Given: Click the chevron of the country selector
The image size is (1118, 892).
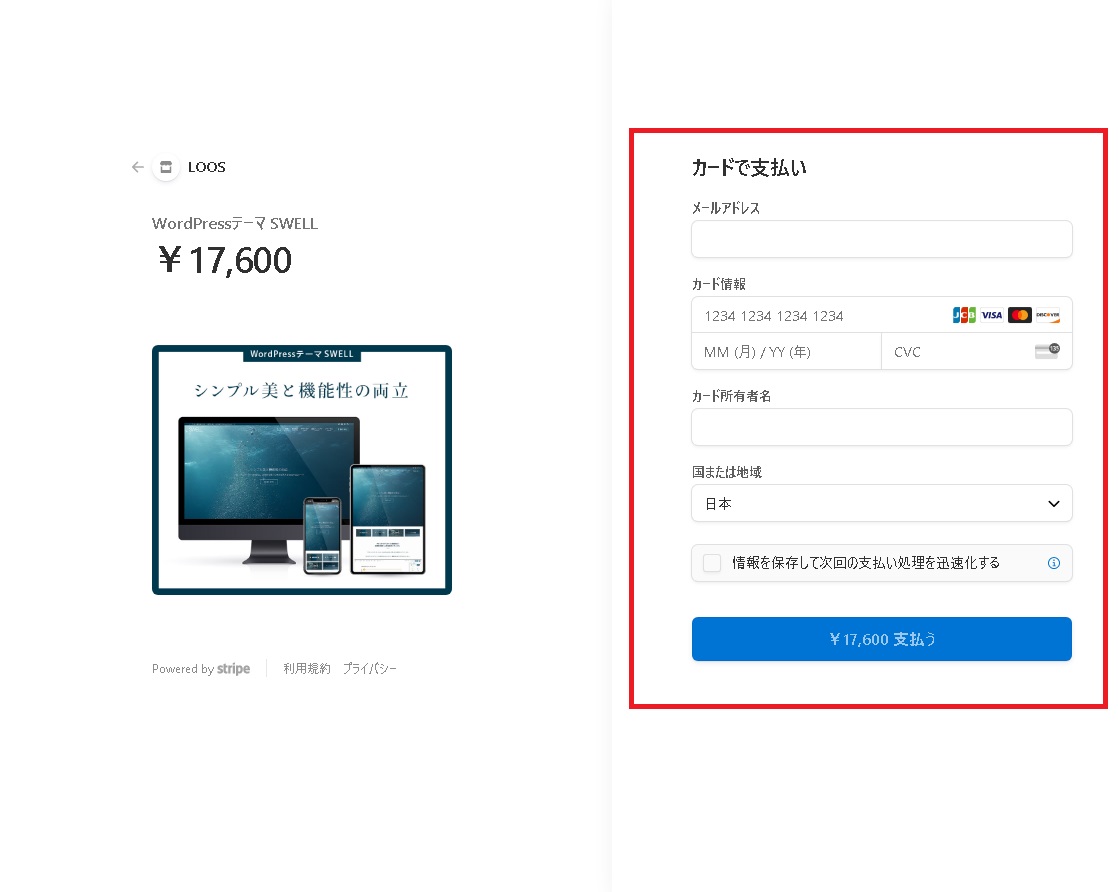Looking at the screenshot, I should click(x=1054, y=503).
